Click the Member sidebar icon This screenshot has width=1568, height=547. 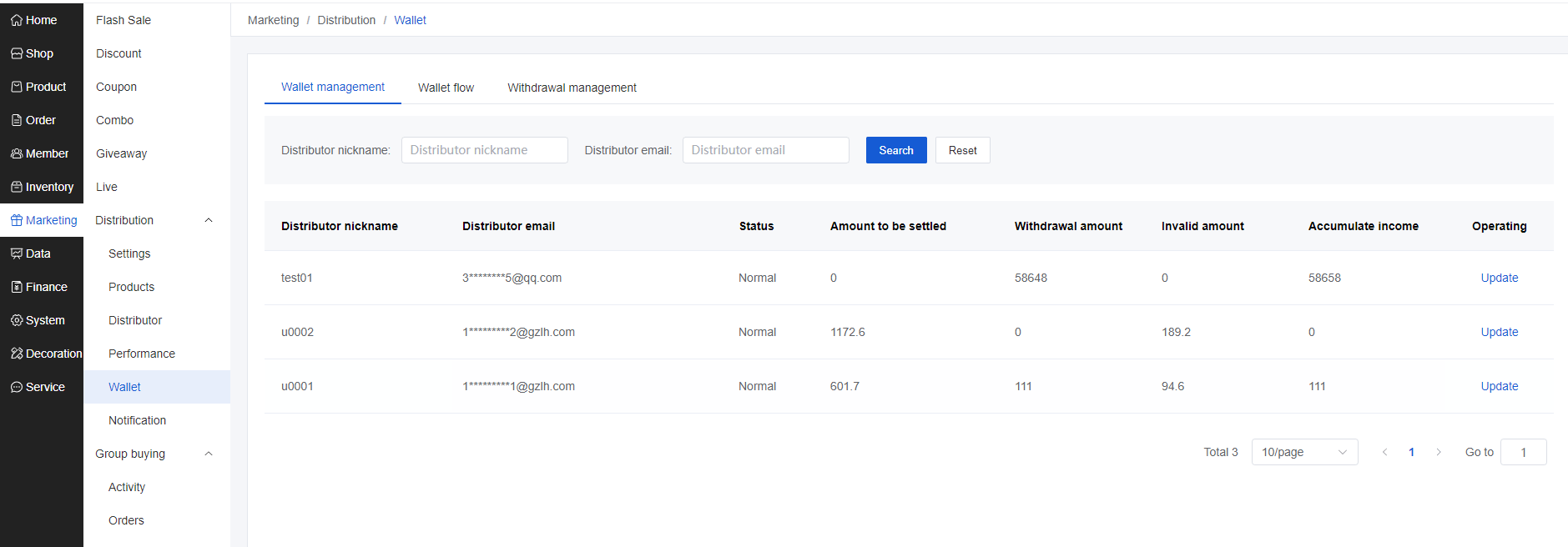pyautogui.click(x=17, y=153)
